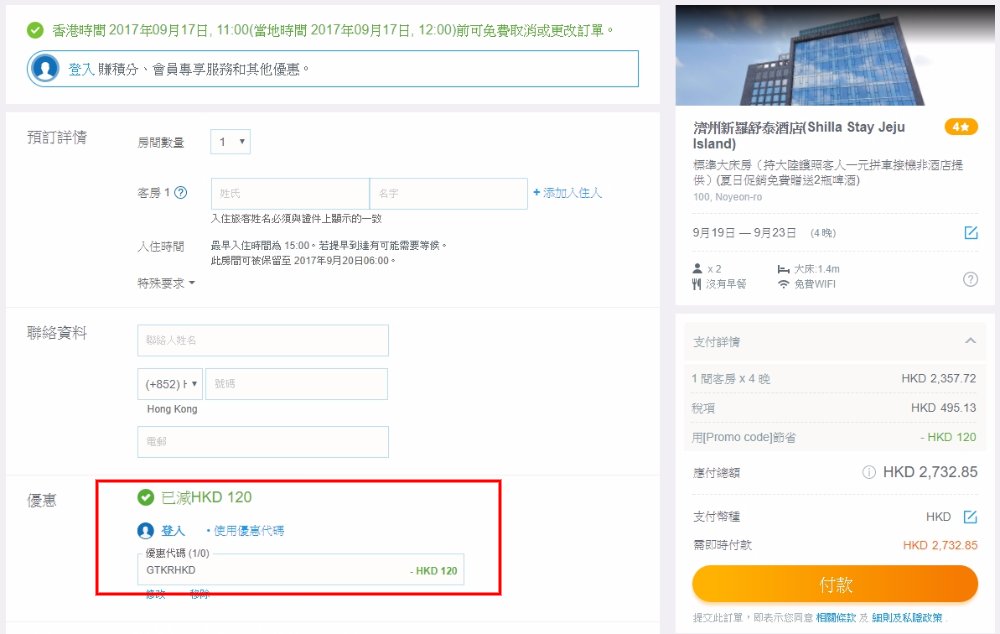Click the user avatar icon in the 優惠 section
Screen dimensions: 1000x634
point(146,531)
